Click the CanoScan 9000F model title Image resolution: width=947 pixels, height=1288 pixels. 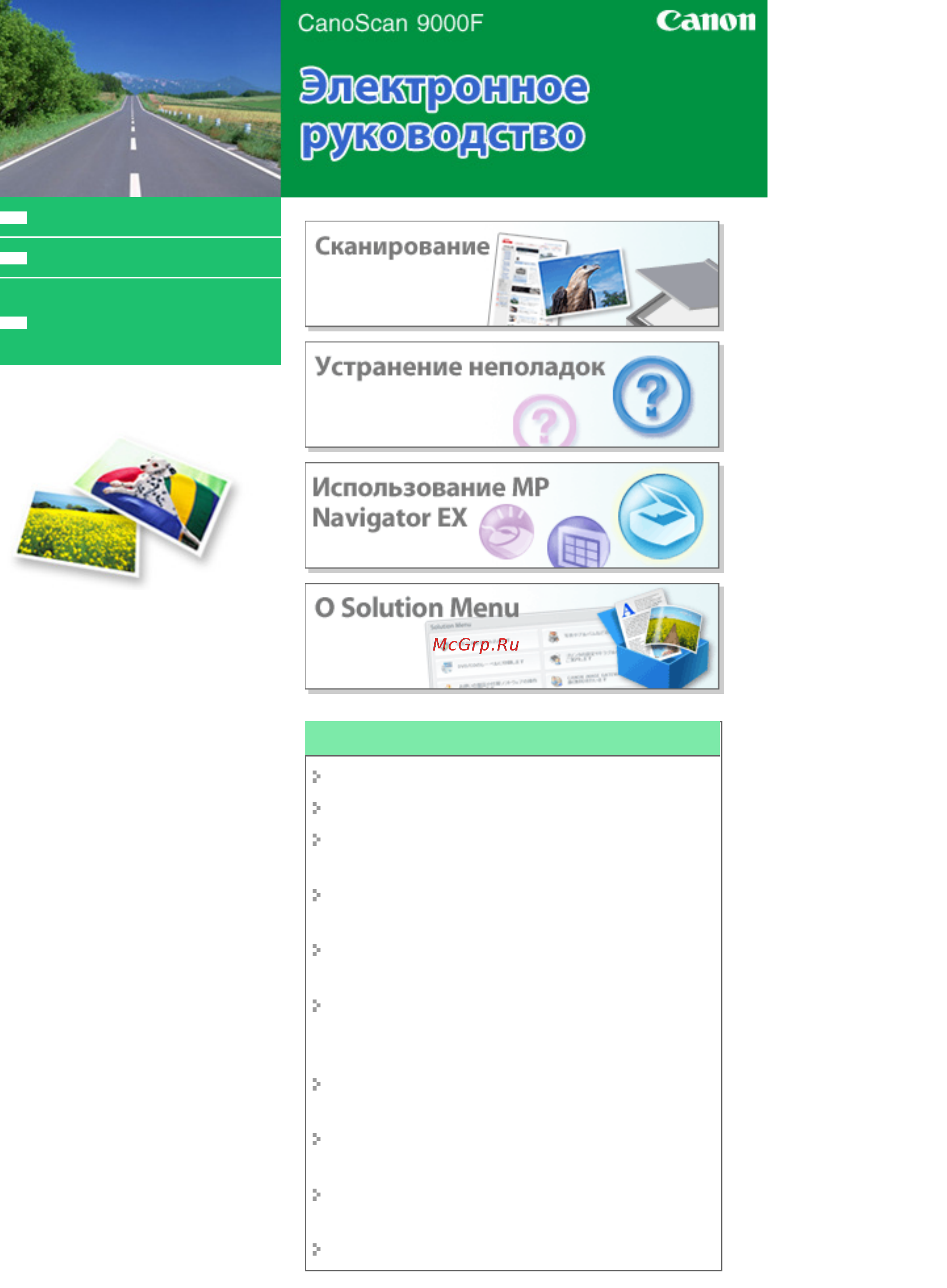click(x=391, y=24)
